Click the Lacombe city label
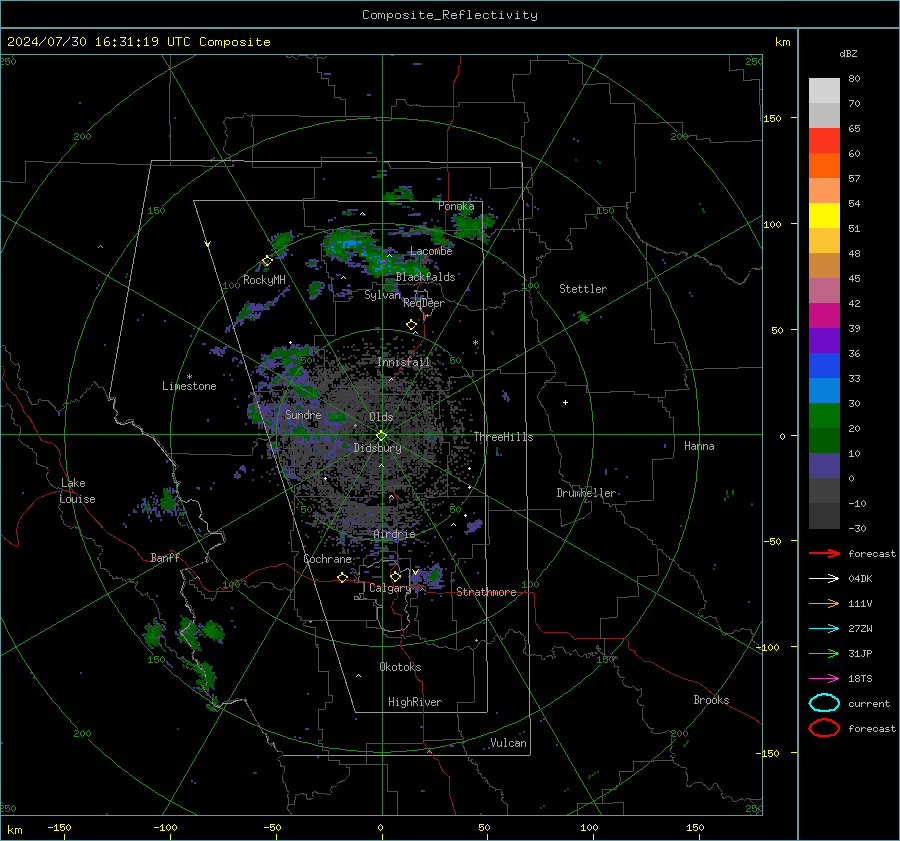 point(431,251)
